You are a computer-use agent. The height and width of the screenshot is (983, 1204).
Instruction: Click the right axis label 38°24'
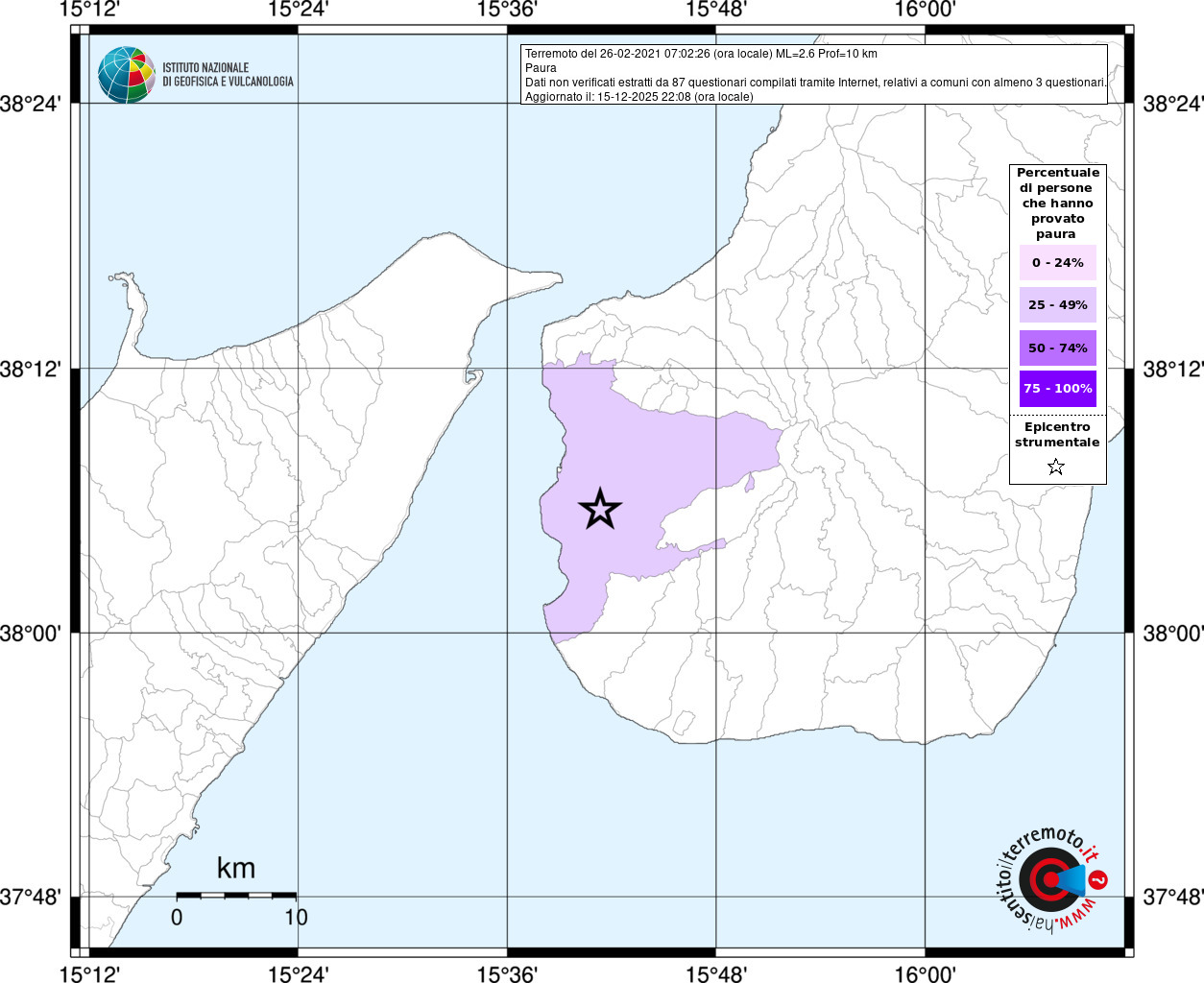coord(1172,103)
